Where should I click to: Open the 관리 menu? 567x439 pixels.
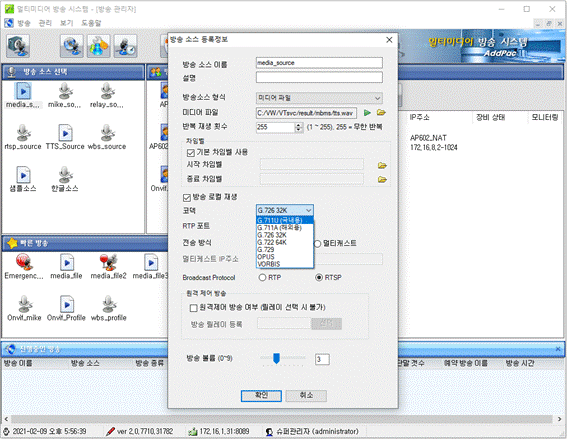[x=45, y=23]
